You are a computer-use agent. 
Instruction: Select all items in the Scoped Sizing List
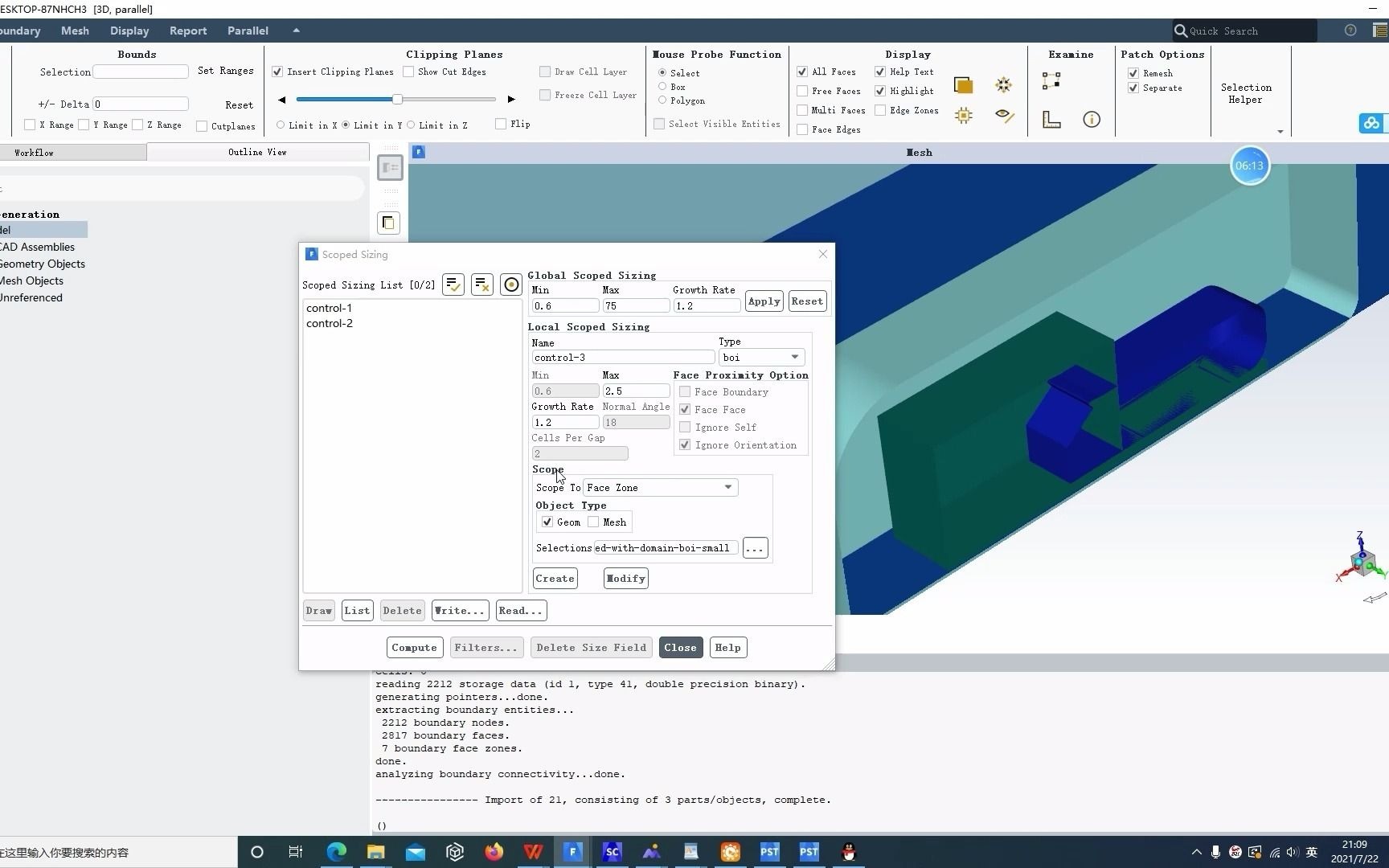[x=453, y=284]
